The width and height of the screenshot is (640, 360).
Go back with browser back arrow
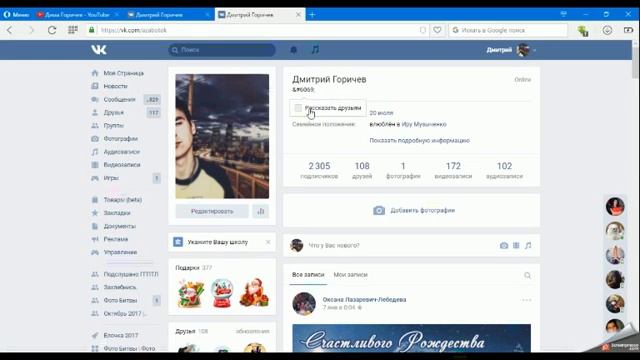pos(10,30)
